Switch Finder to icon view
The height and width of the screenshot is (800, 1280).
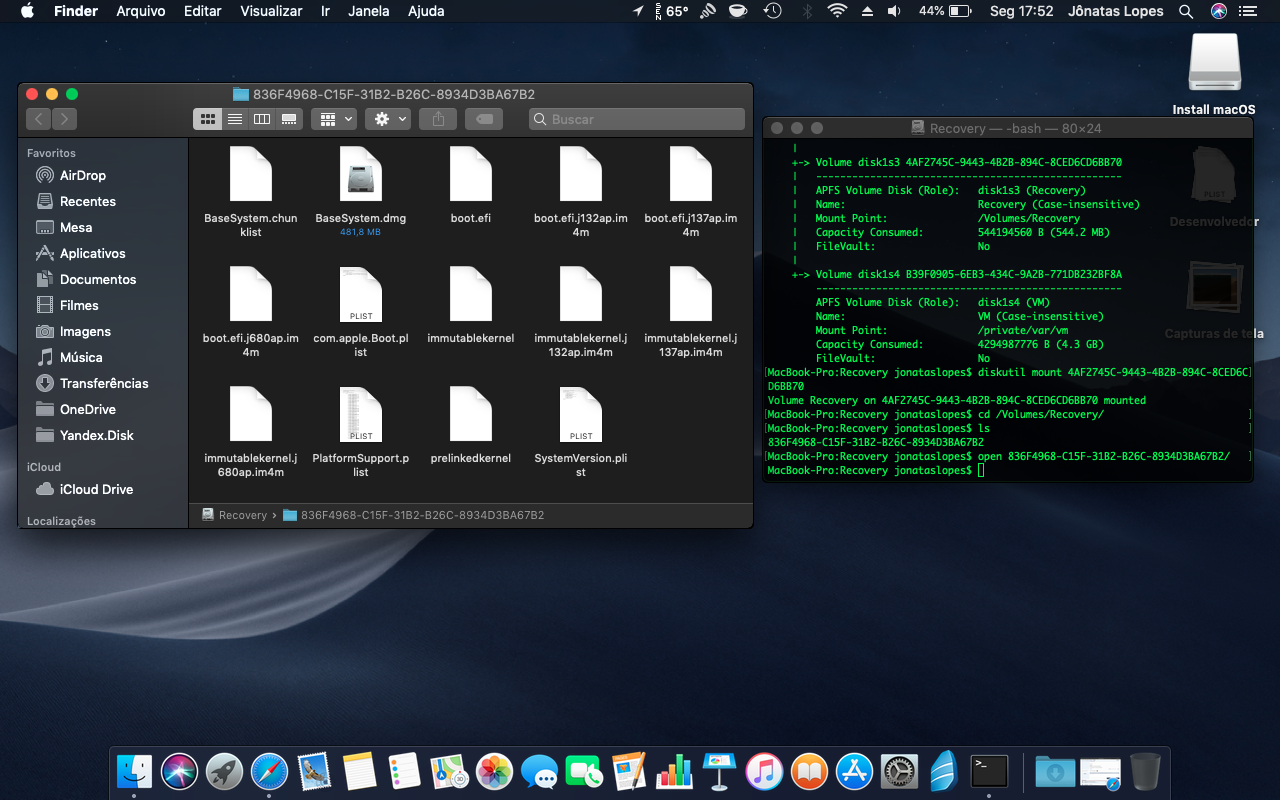pyautogui.click(x=207, y=119)
